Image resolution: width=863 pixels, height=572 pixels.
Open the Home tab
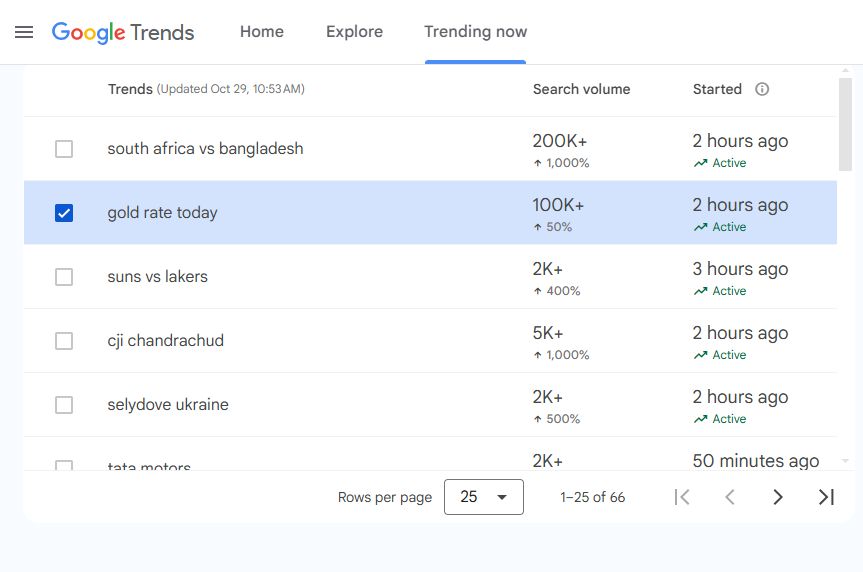[262, 32]
